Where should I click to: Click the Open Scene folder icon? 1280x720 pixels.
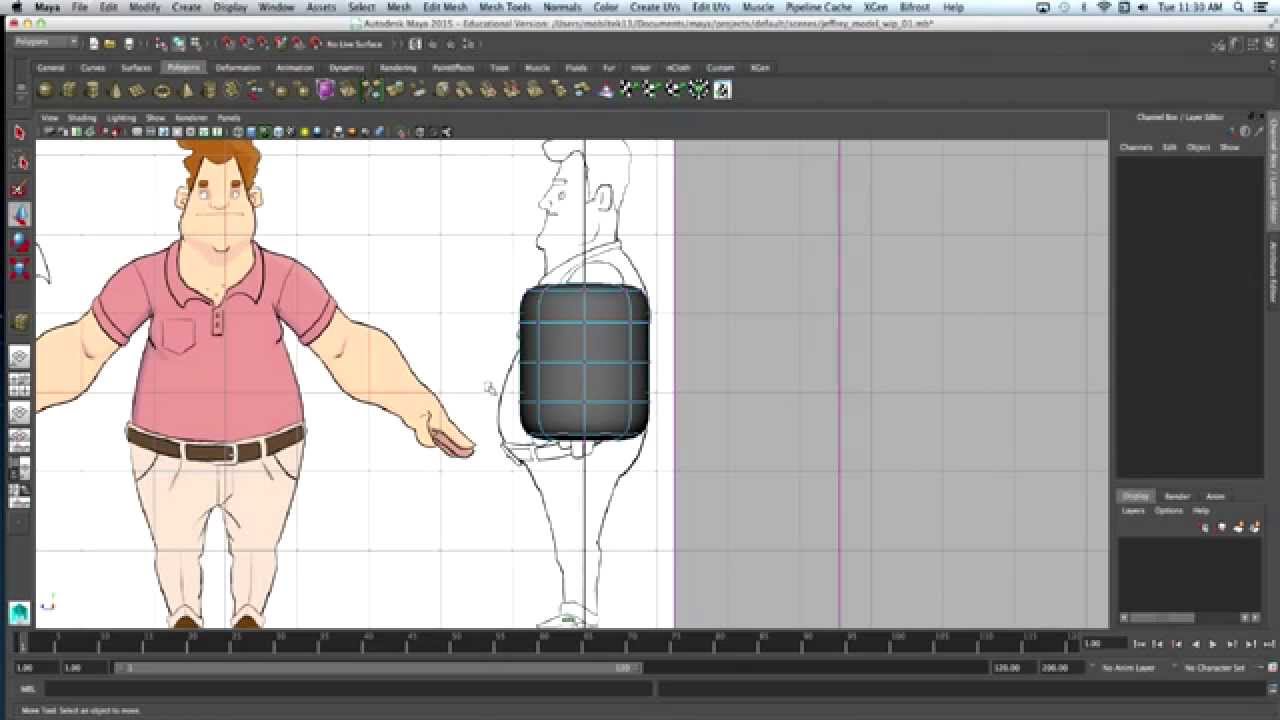coord(111,44)
